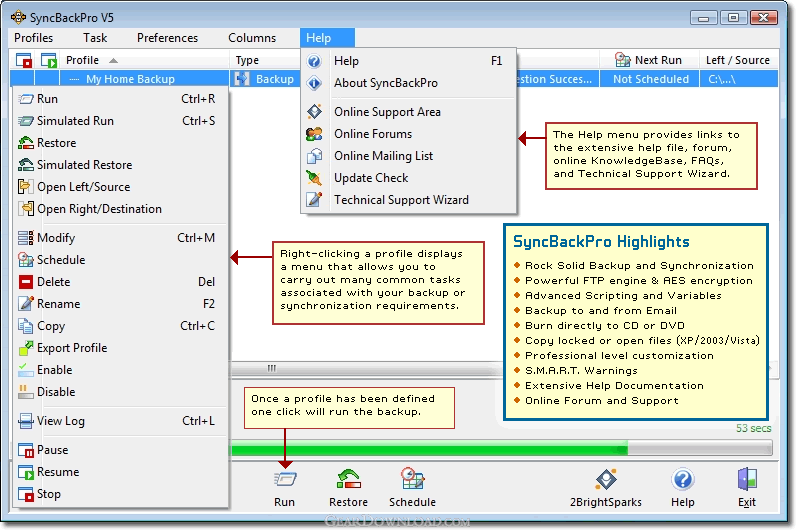Image resolution: width=796 pixels, height=530 pixels.
Task: Click the 53 secs remaining time label
Action: (x=753, y=428)
